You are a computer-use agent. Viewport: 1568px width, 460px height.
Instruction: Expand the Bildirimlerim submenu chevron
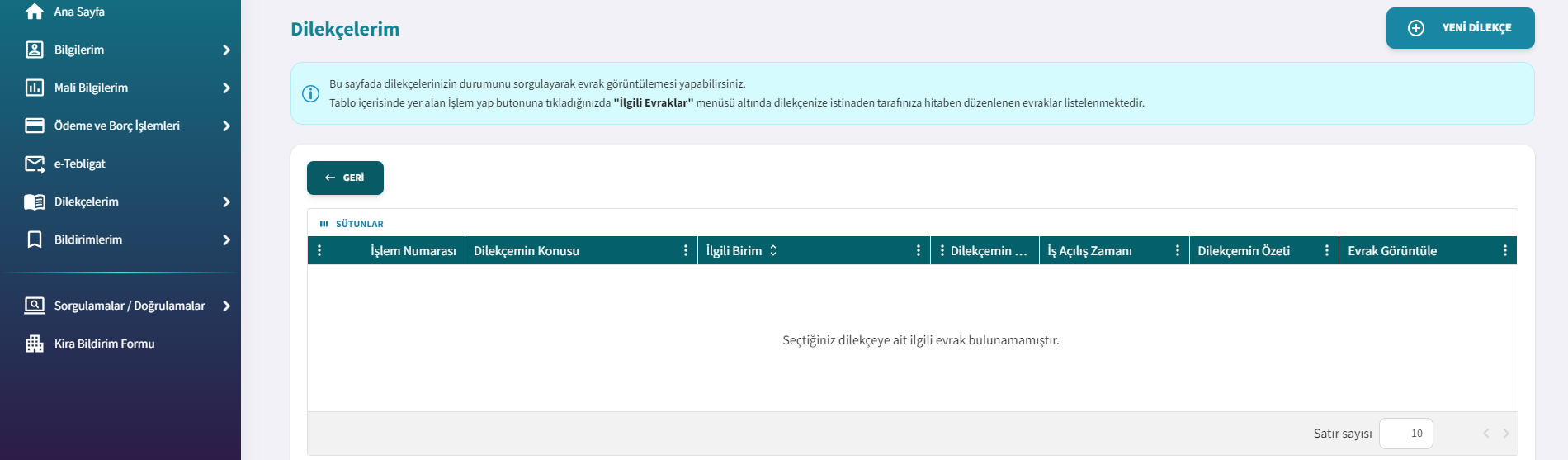pyautogui.click(x=226, y=240)
